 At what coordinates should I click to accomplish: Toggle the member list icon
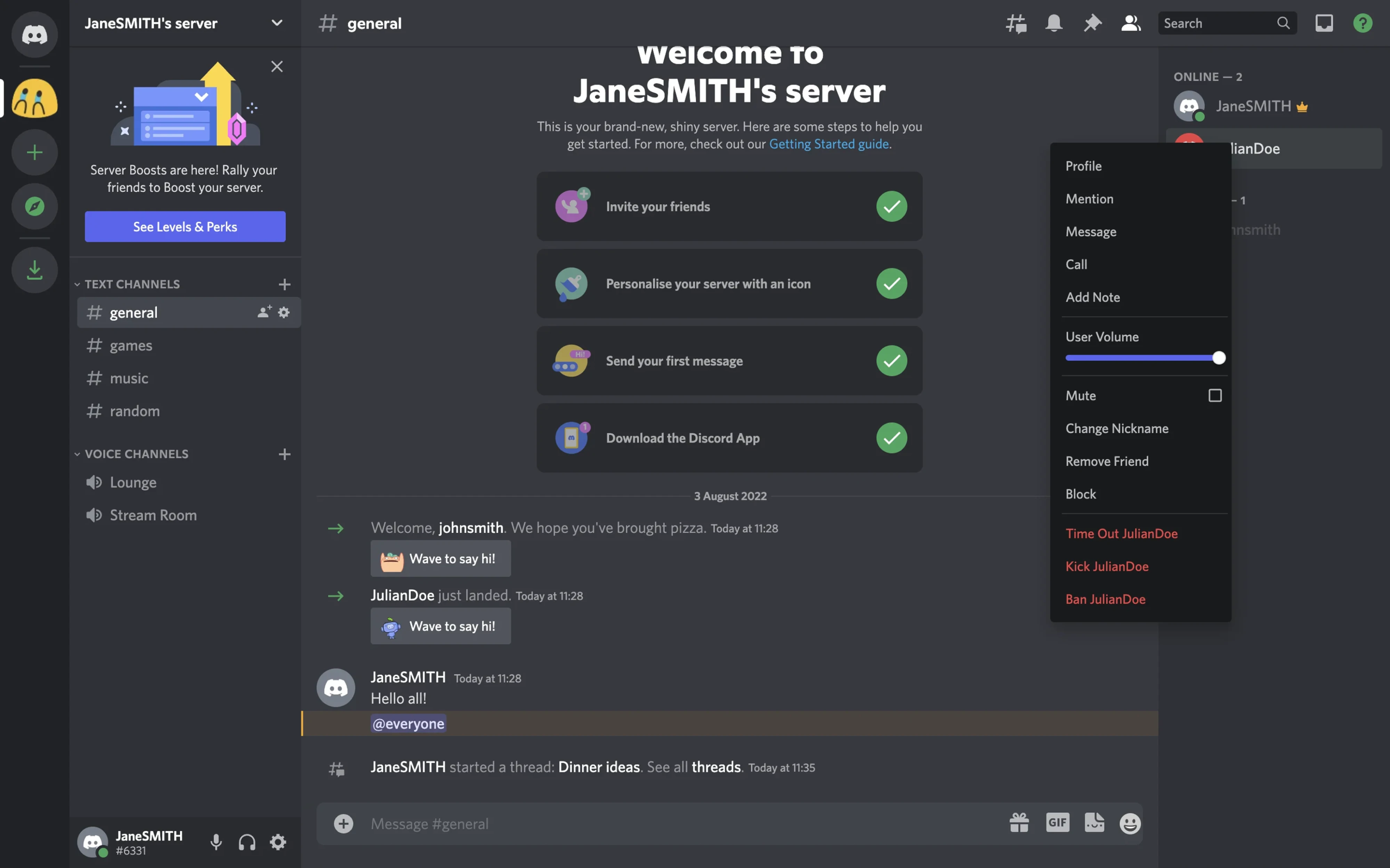(1131, 24)
